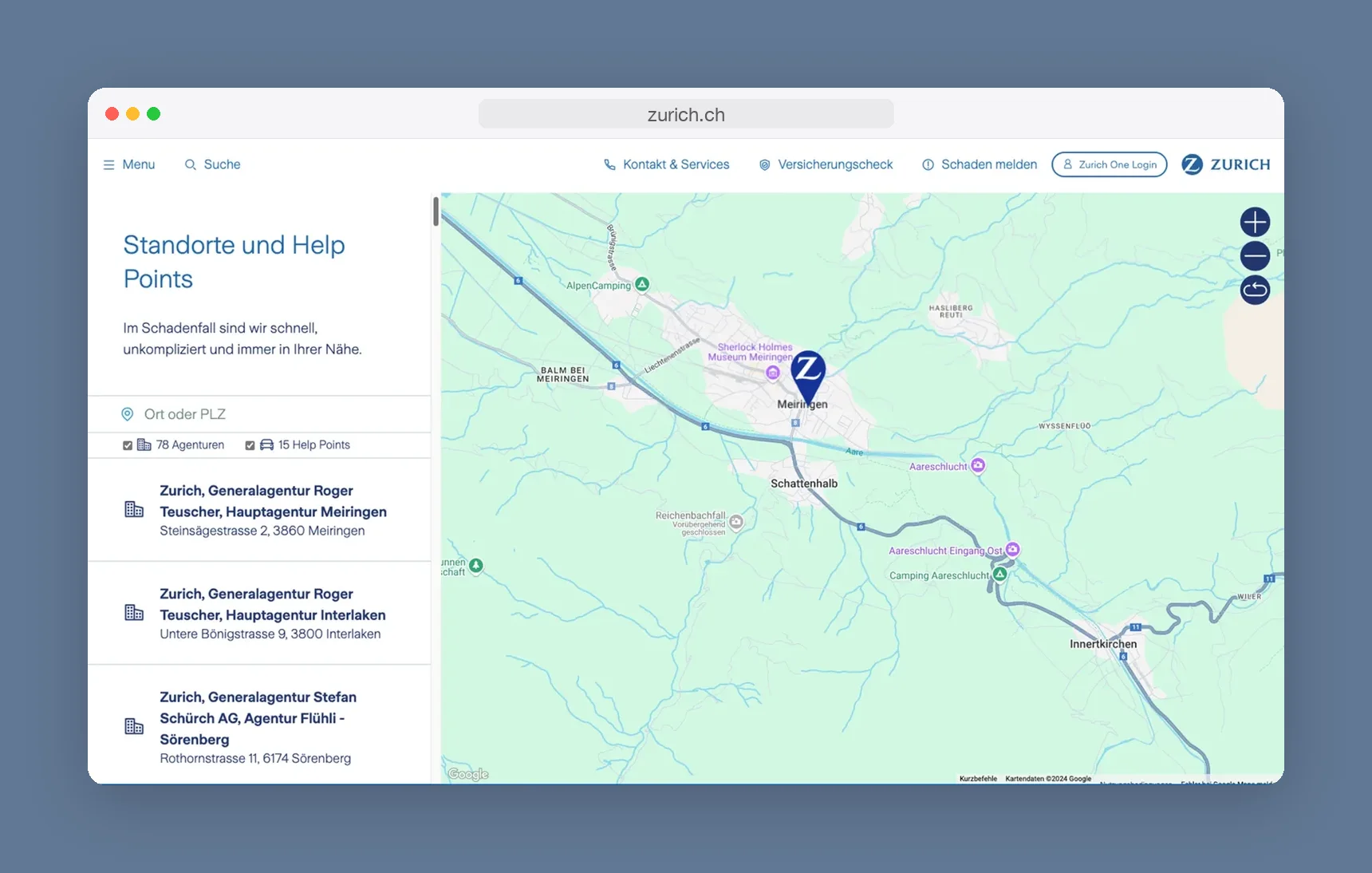1372x873 pixels.
Task: Click the Schattenhalb label on map
Action: pyautogui.click(x=804, y=484)
